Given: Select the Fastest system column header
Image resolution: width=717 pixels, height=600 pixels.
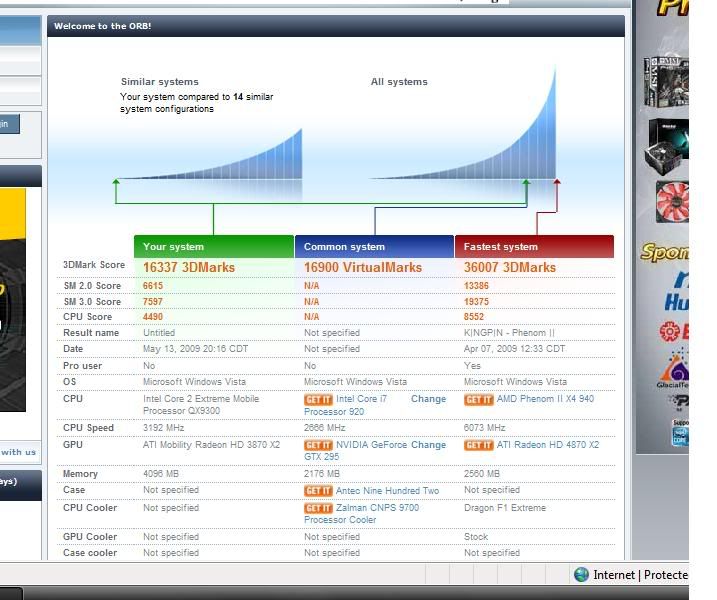Looking at the screenshot, I should pyautogui.click(x=534, y=246).
